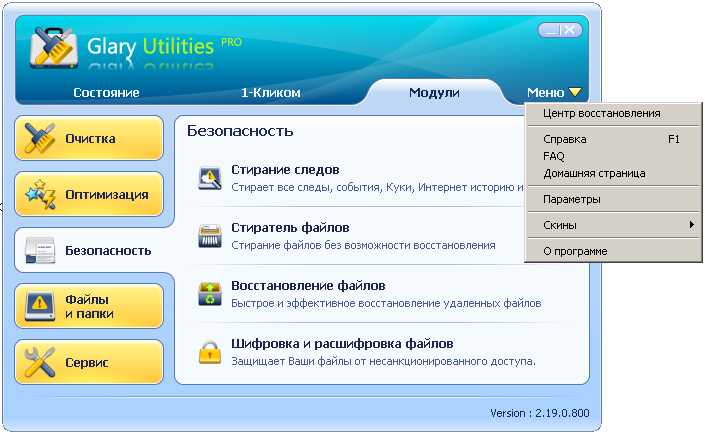705x435 pixels.
Task: Click the shredder icon for Стиратель файлов
Action: click(x=210, y=236)
